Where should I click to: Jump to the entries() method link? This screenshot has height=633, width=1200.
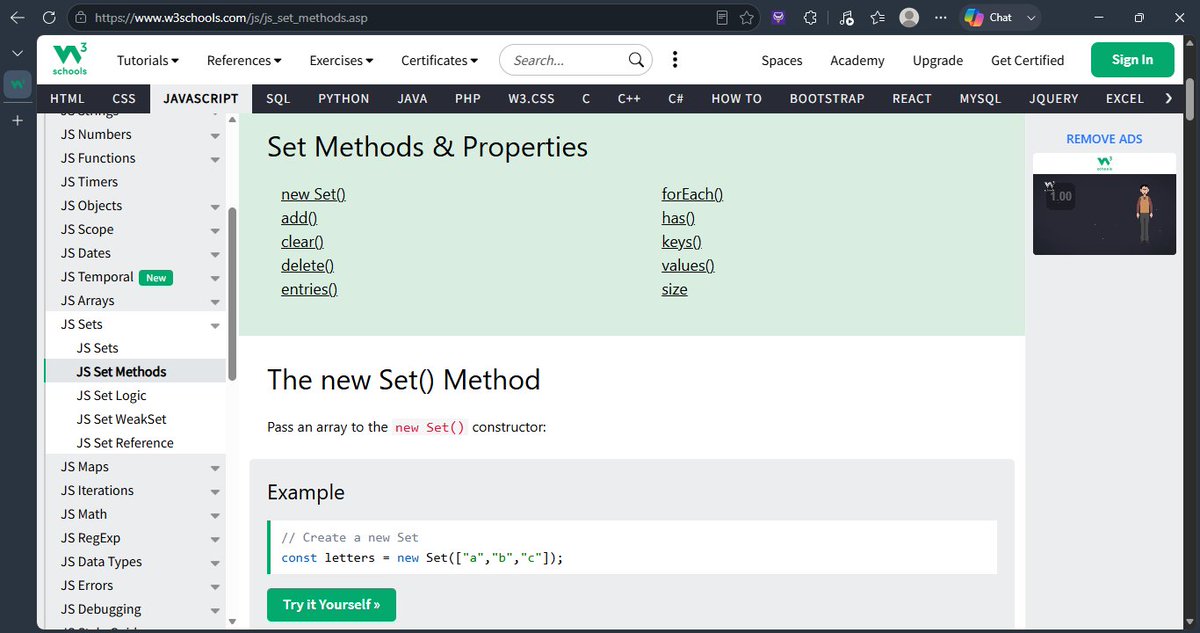[x=309, y=289]
